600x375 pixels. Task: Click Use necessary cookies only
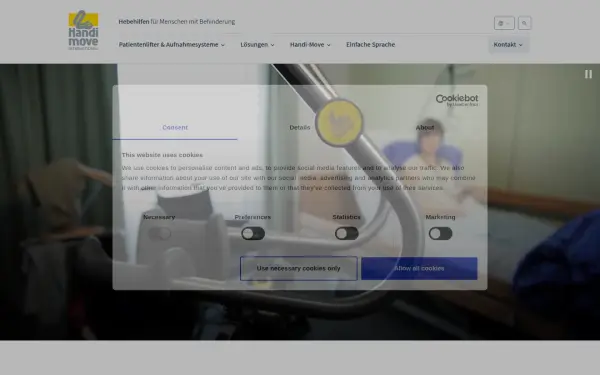(298, 268)
